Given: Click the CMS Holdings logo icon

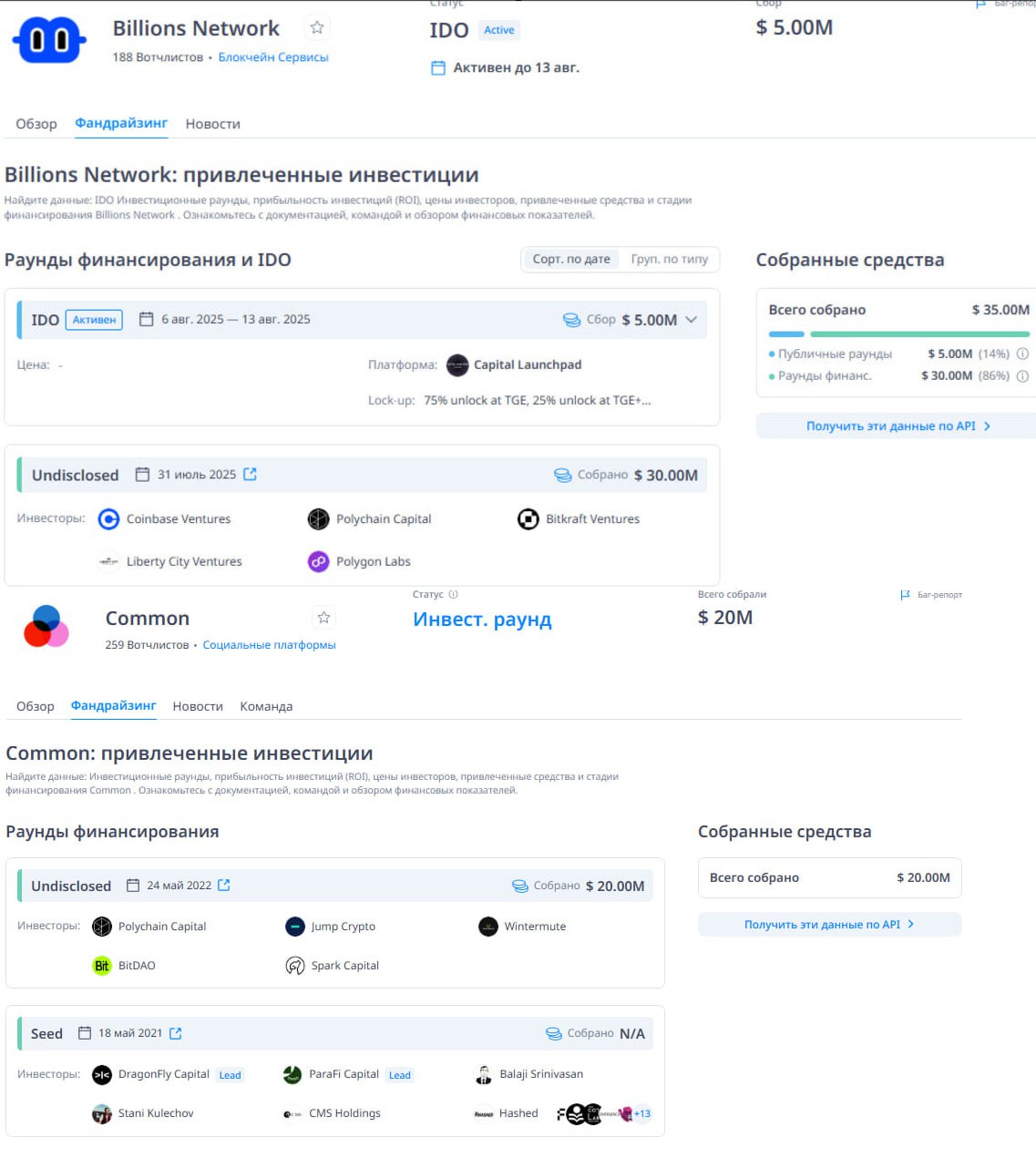Looking at the screenshot, I should tap(292, 1113).
